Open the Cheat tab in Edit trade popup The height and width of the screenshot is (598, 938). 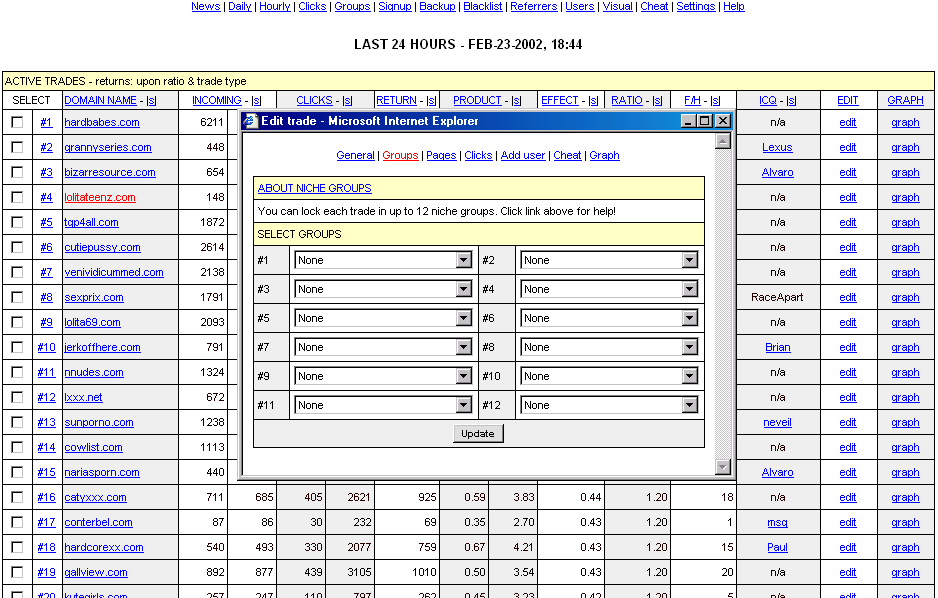(567, 155)
